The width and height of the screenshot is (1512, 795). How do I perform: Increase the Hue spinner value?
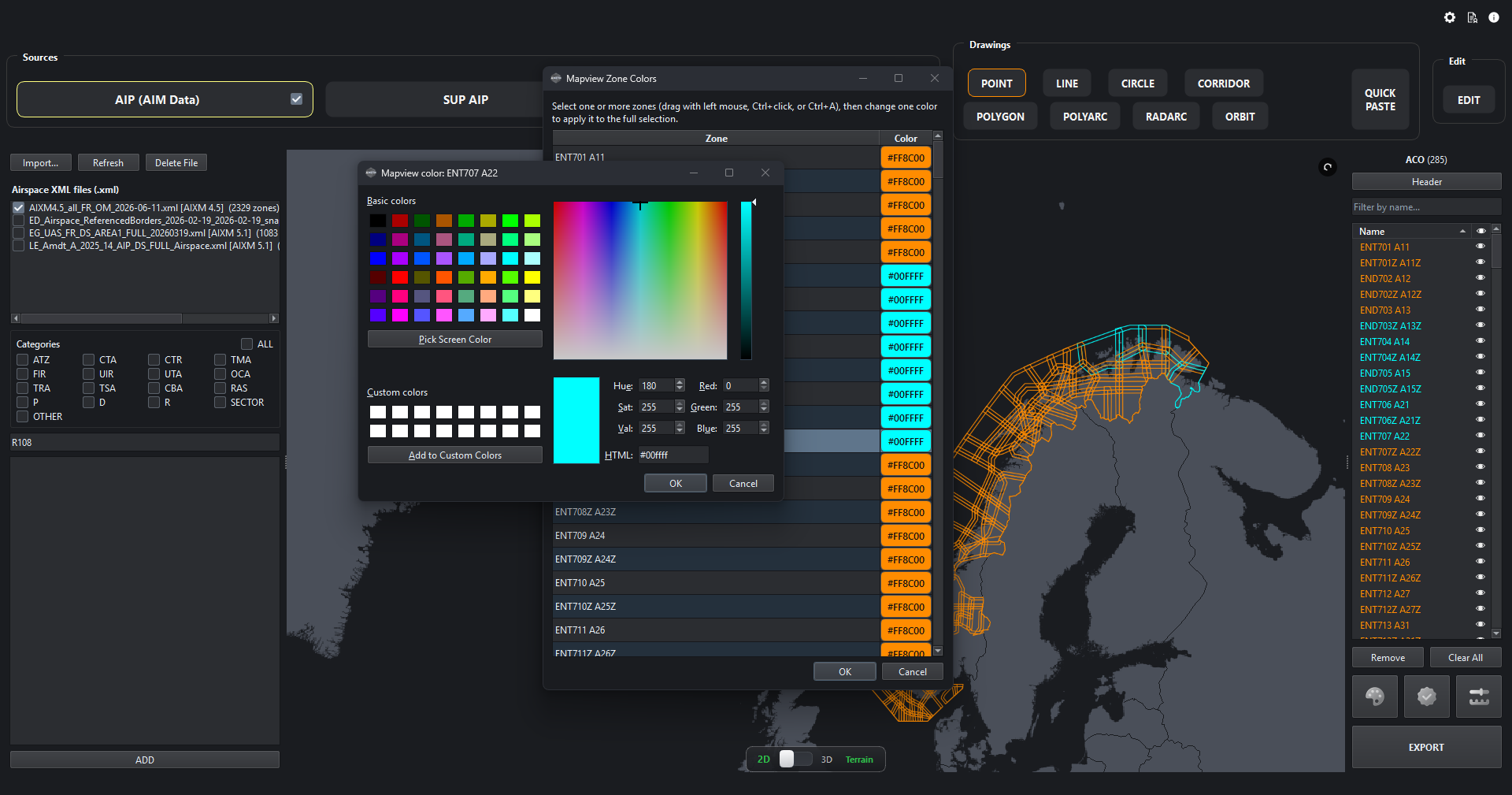pyautogui.click(x=680, y=382)
